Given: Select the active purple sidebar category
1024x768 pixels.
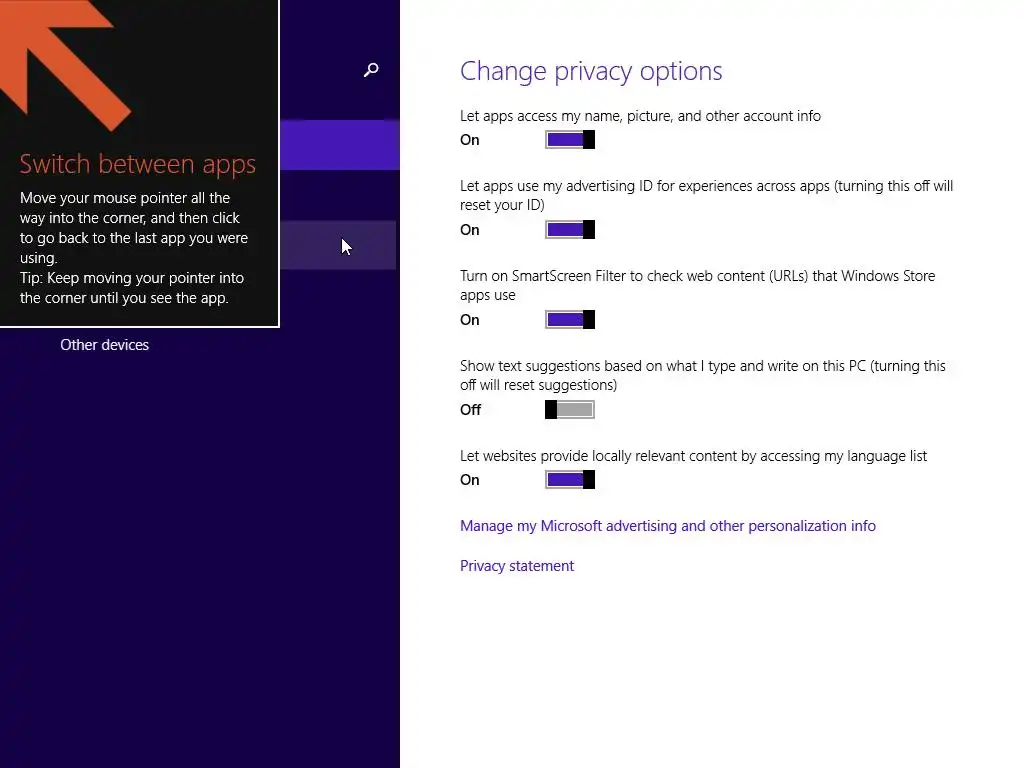Looking at the screenshot, I should point(340,145).
